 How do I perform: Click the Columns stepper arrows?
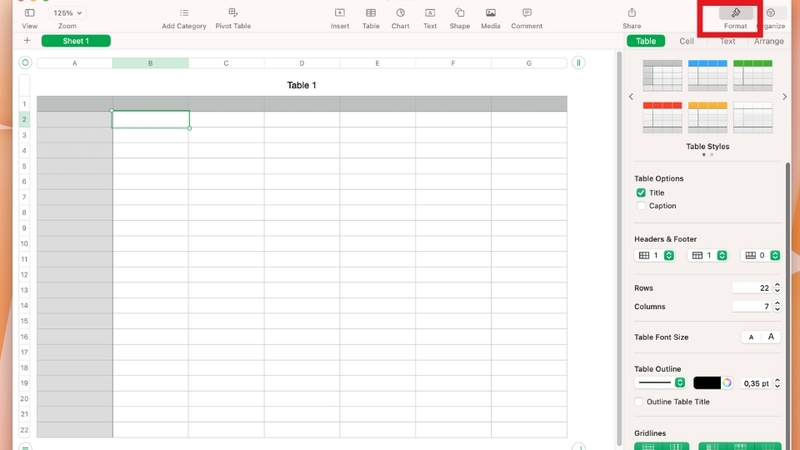(777, 306)
